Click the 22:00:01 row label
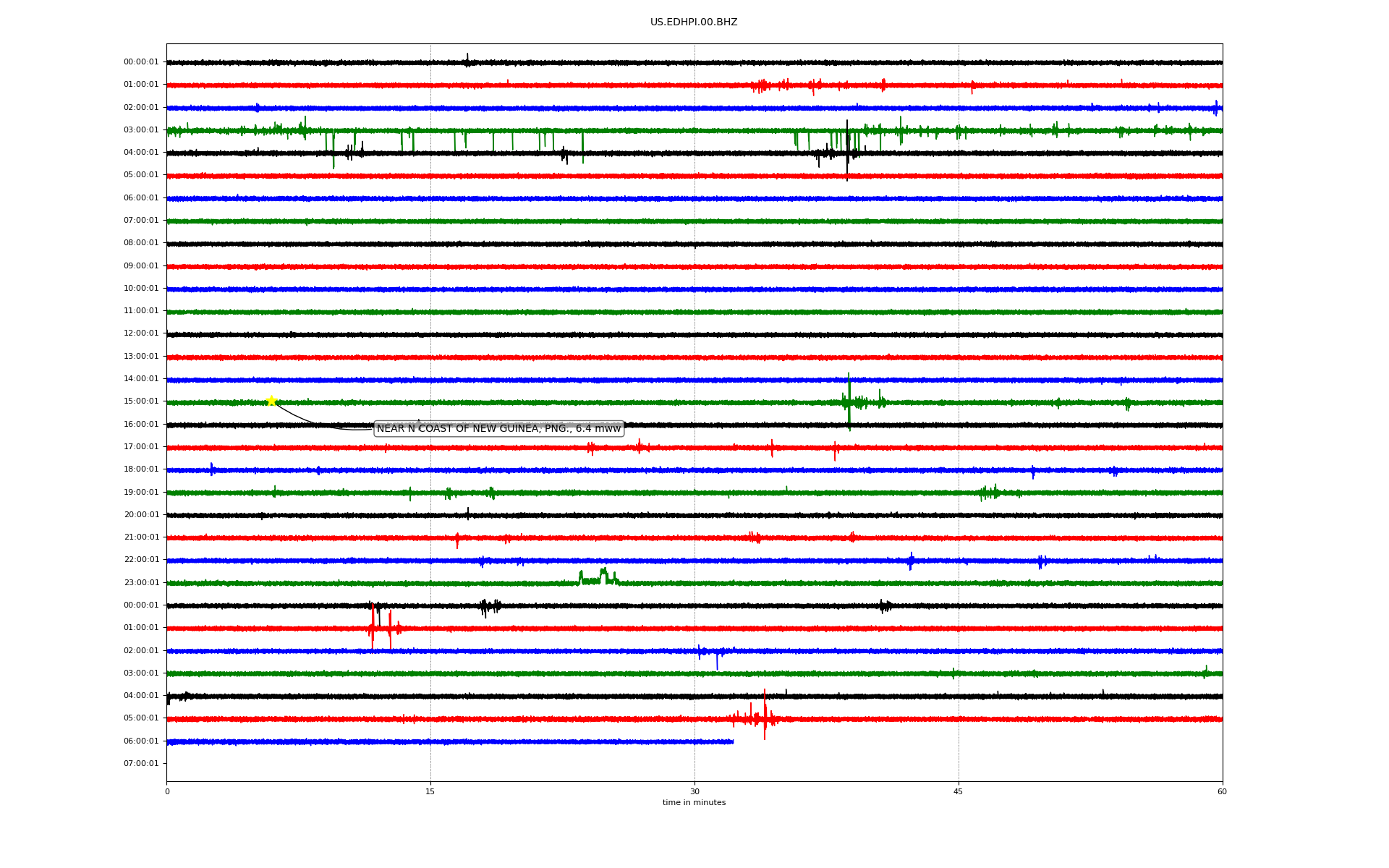This screenshot has width=1389, height=868. click(x=141, y=559)
